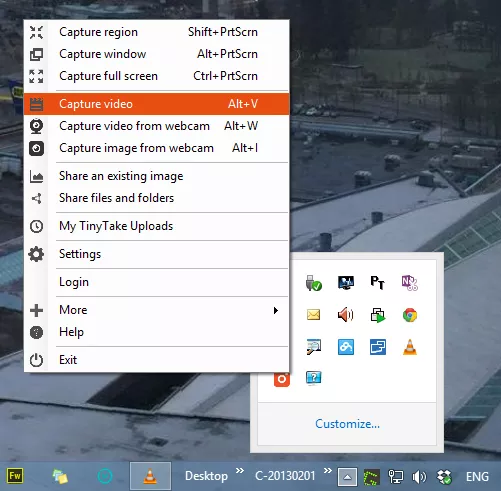Expand the Desktop toolbar chevron
The height and width of the screenshot is (491, 501).
point(240,471)
